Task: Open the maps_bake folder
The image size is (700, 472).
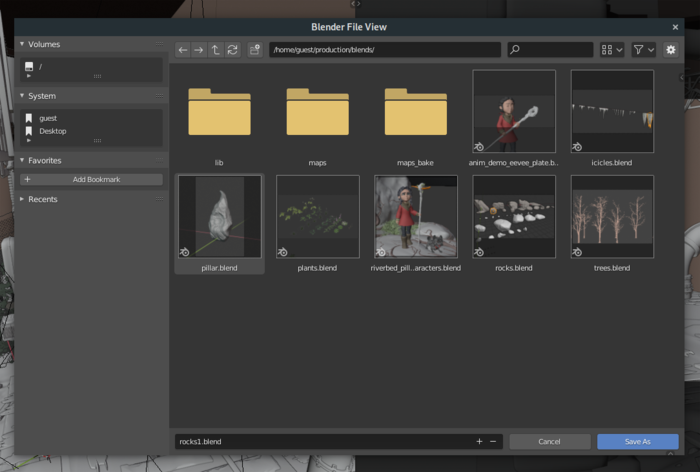Action: pyautogui.click(x=416, y=112)
